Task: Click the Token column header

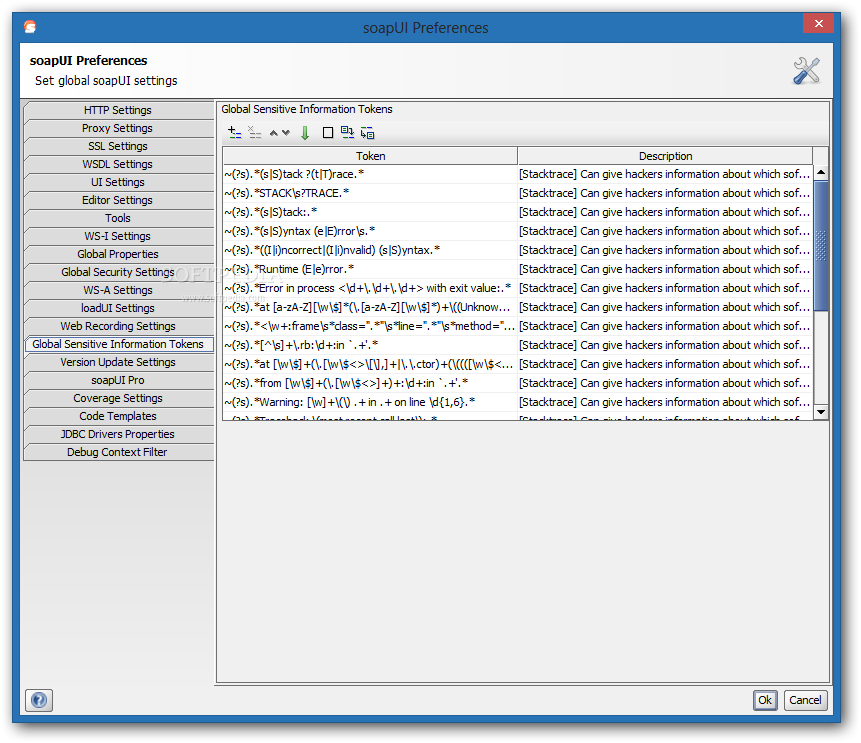Action: click(x=370, y=156)
